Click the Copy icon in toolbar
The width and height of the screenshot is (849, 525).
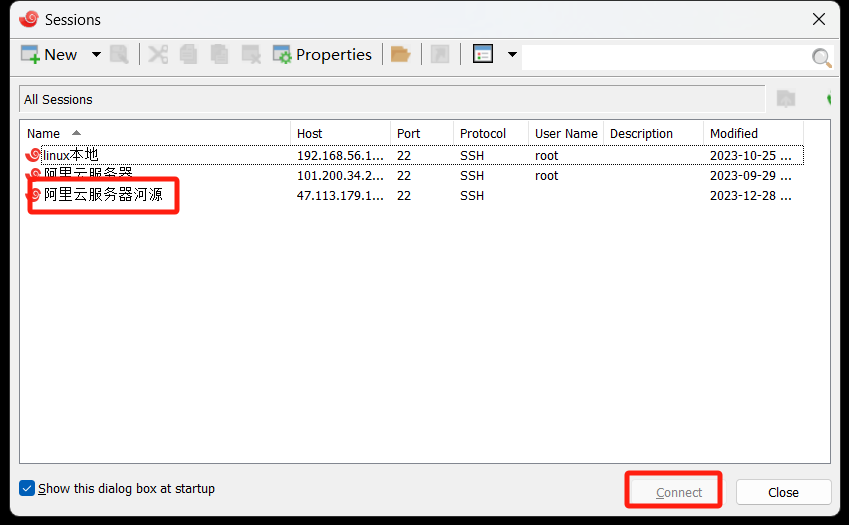pos(188,55)
